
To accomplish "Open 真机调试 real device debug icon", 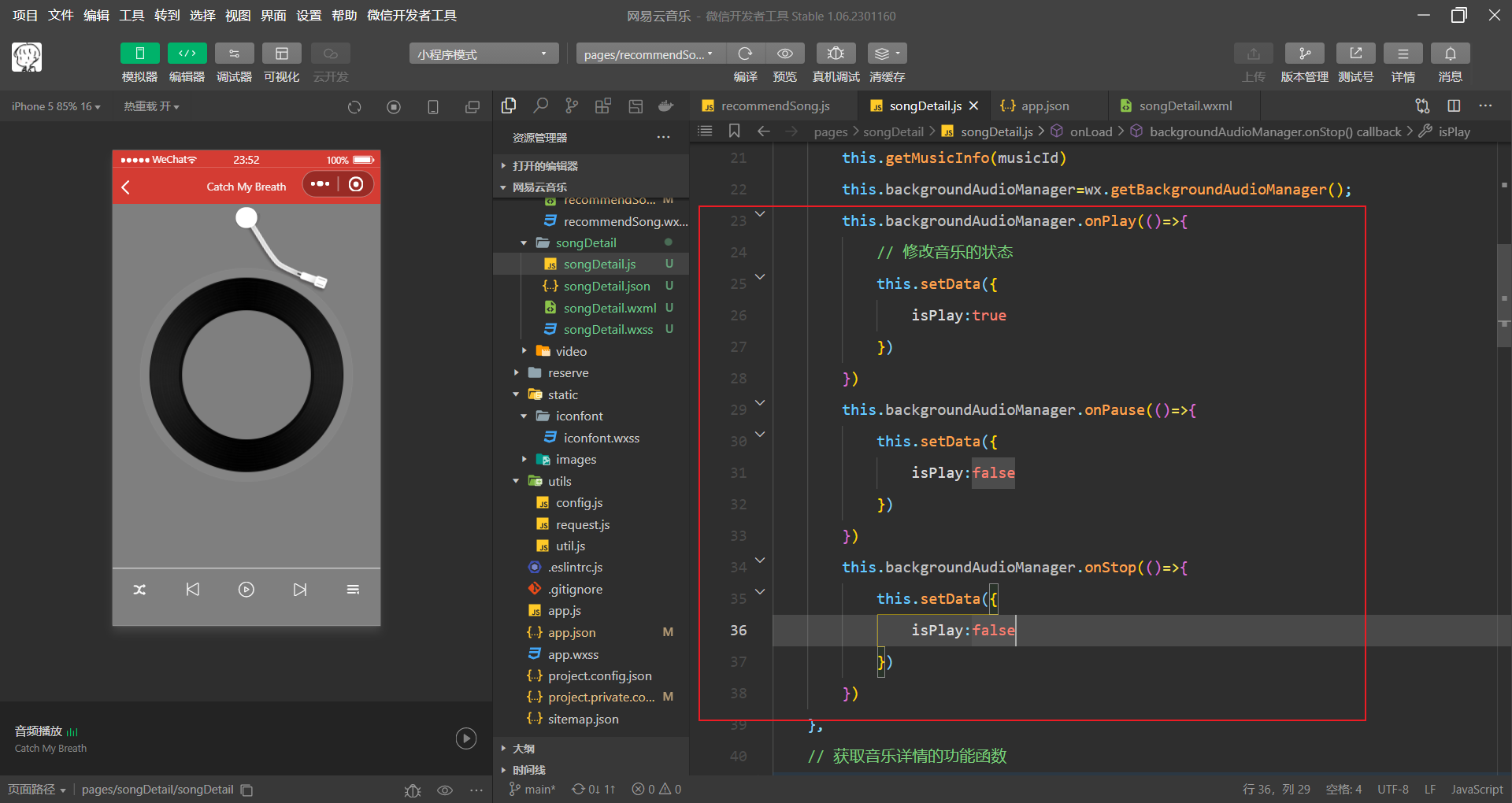I will [x=836, y=54].
